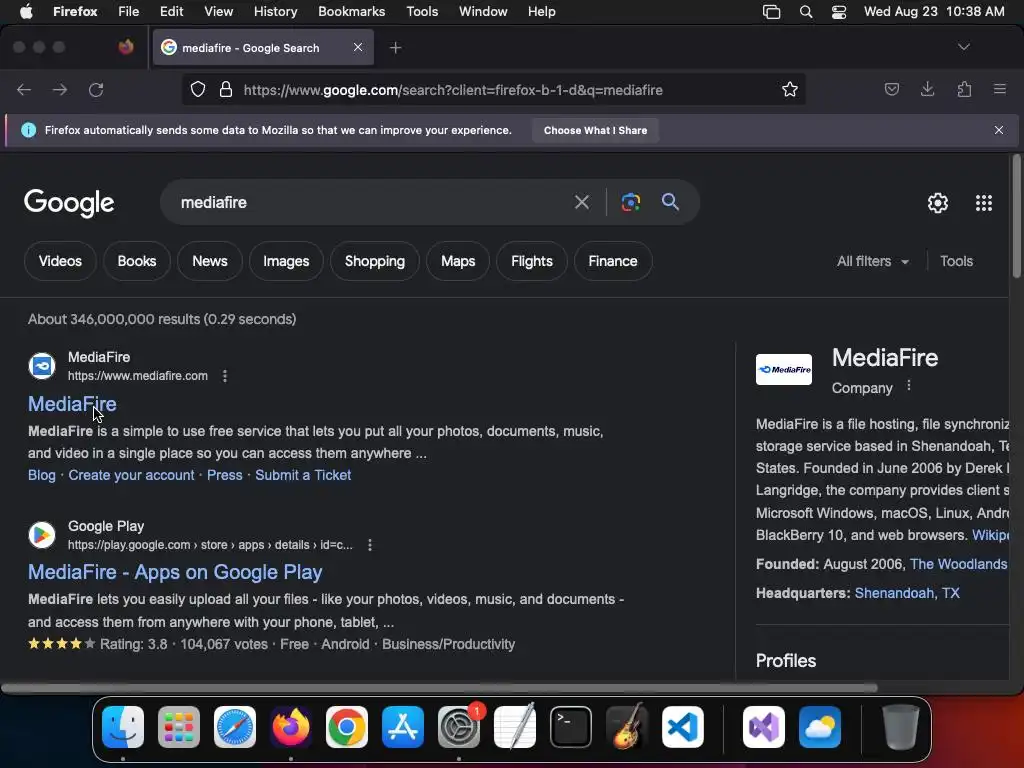Open the File menu
Image resolution: width=1024 pixels, height=768 pixels.
pyautogui.click(x=128, y=12)
